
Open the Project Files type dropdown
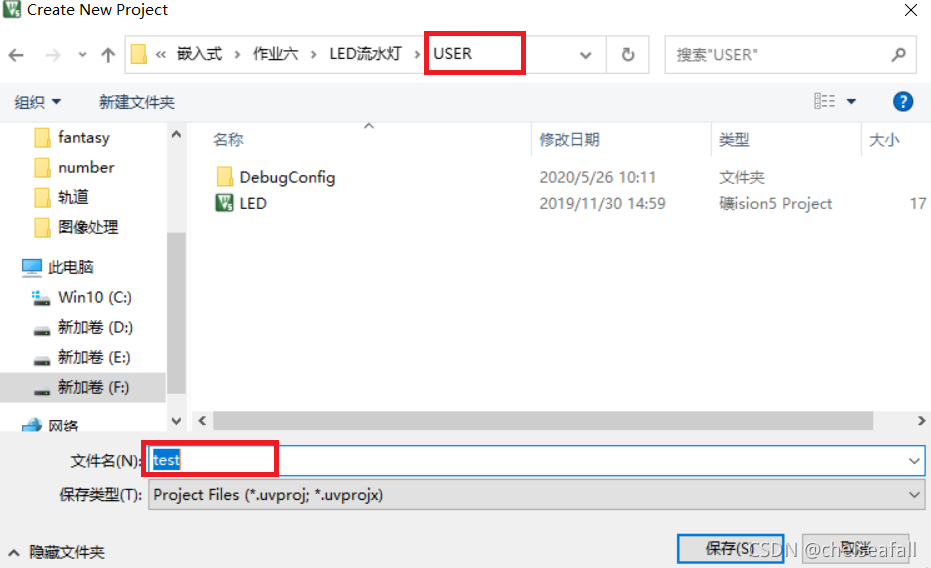point(914,494)
